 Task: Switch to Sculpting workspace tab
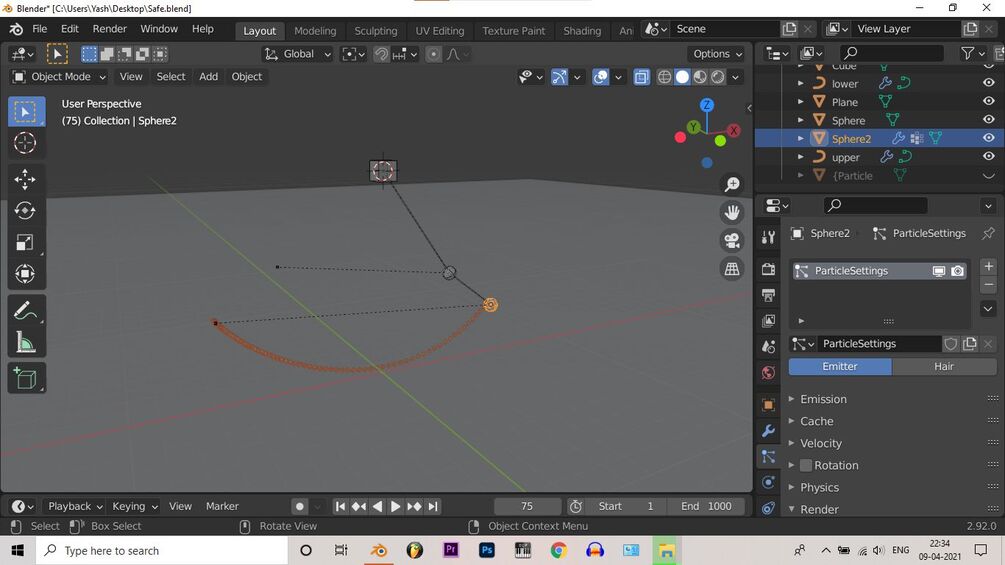376,31
